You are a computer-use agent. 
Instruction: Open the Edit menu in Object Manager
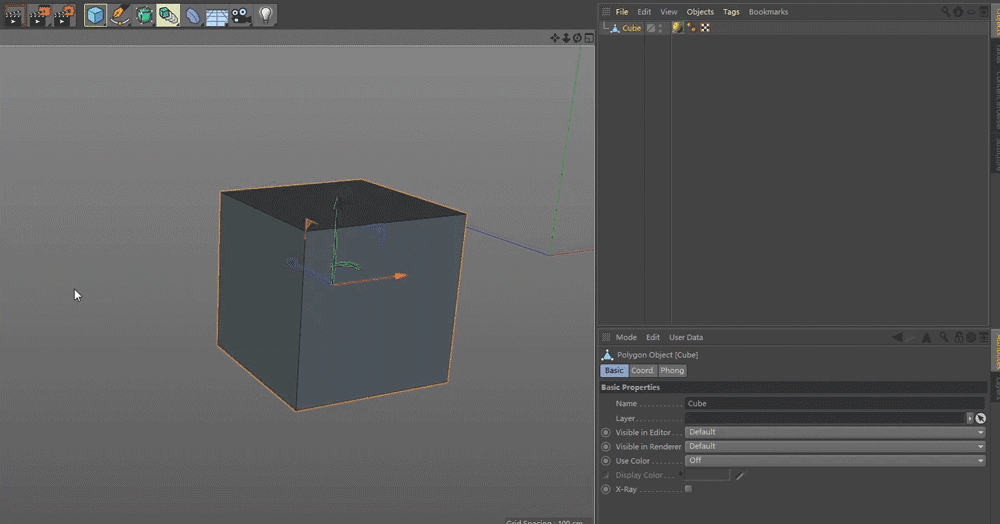(644, 11)
